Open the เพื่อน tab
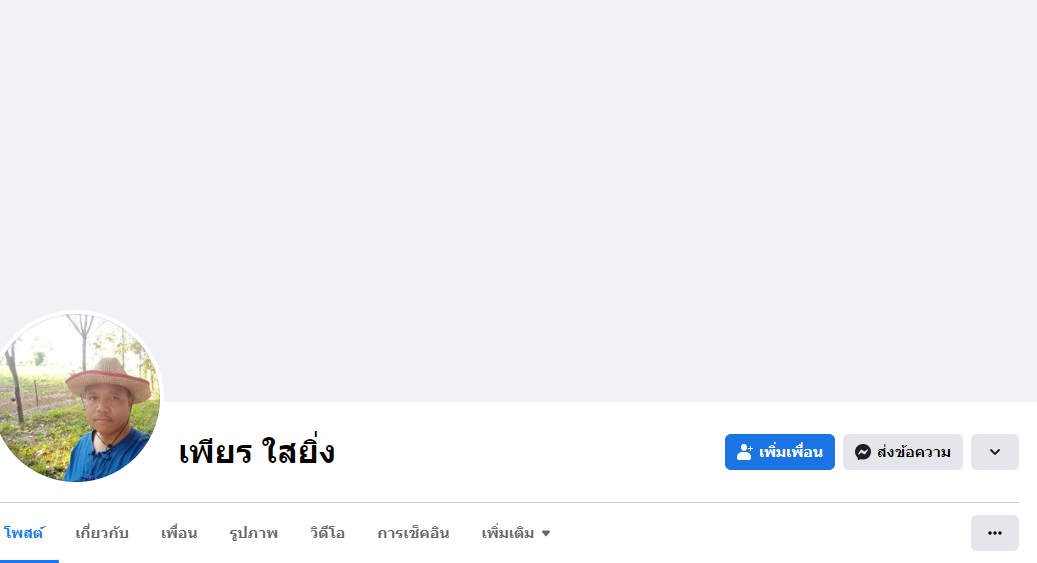 click(x=179, y=533)
